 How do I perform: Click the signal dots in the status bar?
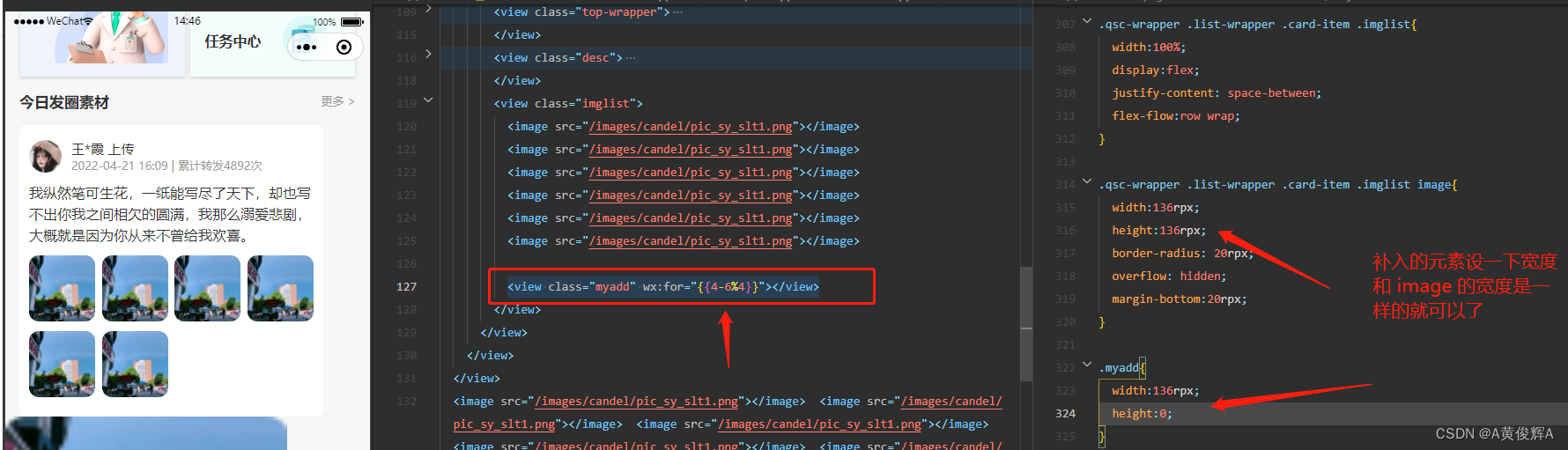(28, 21)
